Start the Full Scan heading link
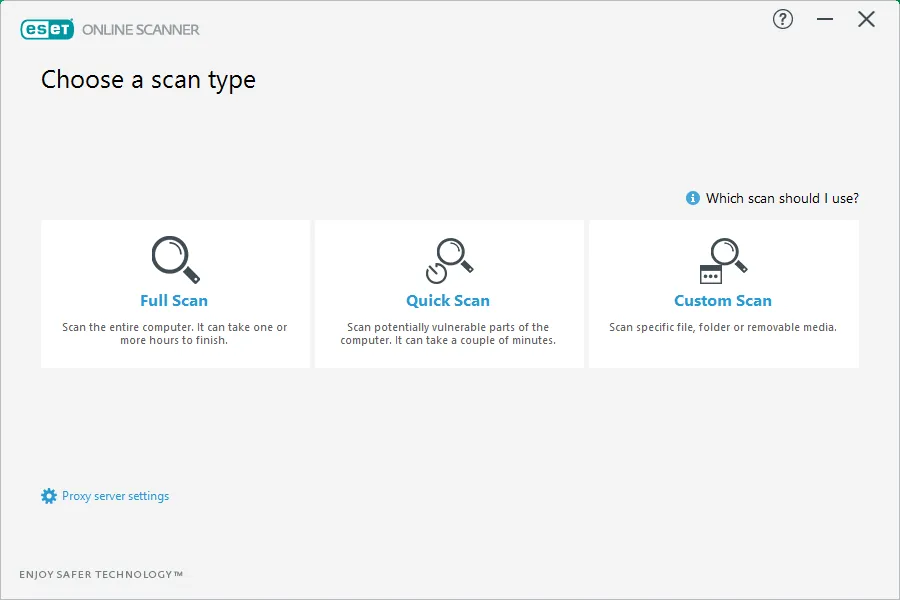 click(174, 301)
